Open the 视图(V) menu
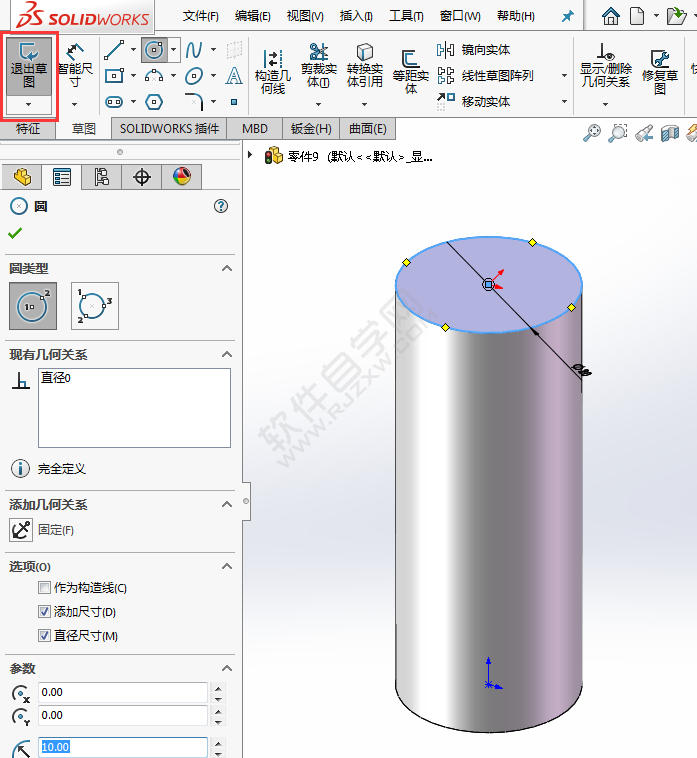Screen dimensions: 697x758 (305, 16)
